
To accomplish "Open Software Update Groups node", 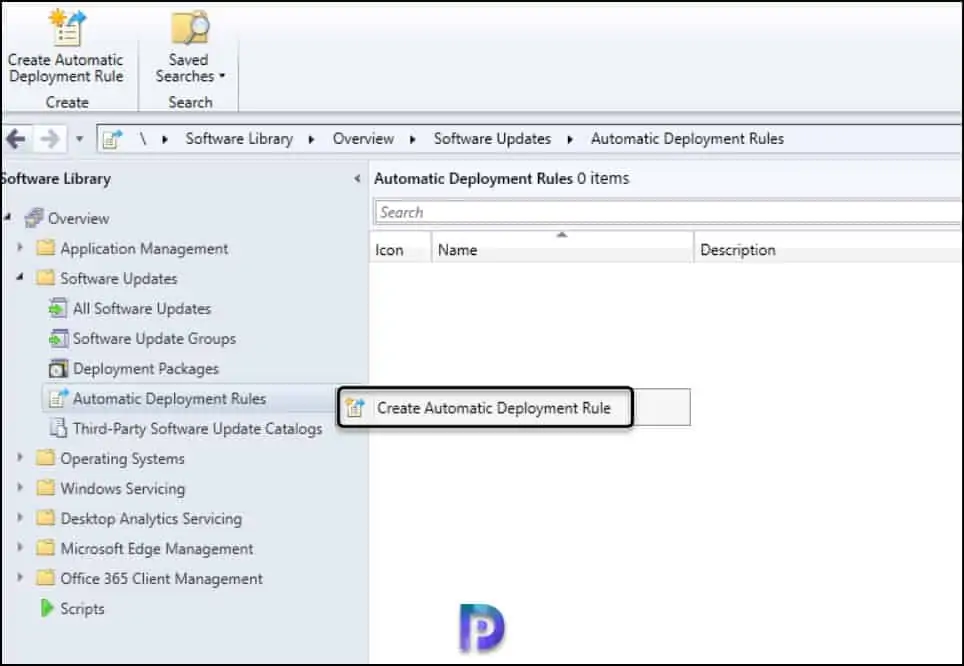I will (x=154, y=339).
